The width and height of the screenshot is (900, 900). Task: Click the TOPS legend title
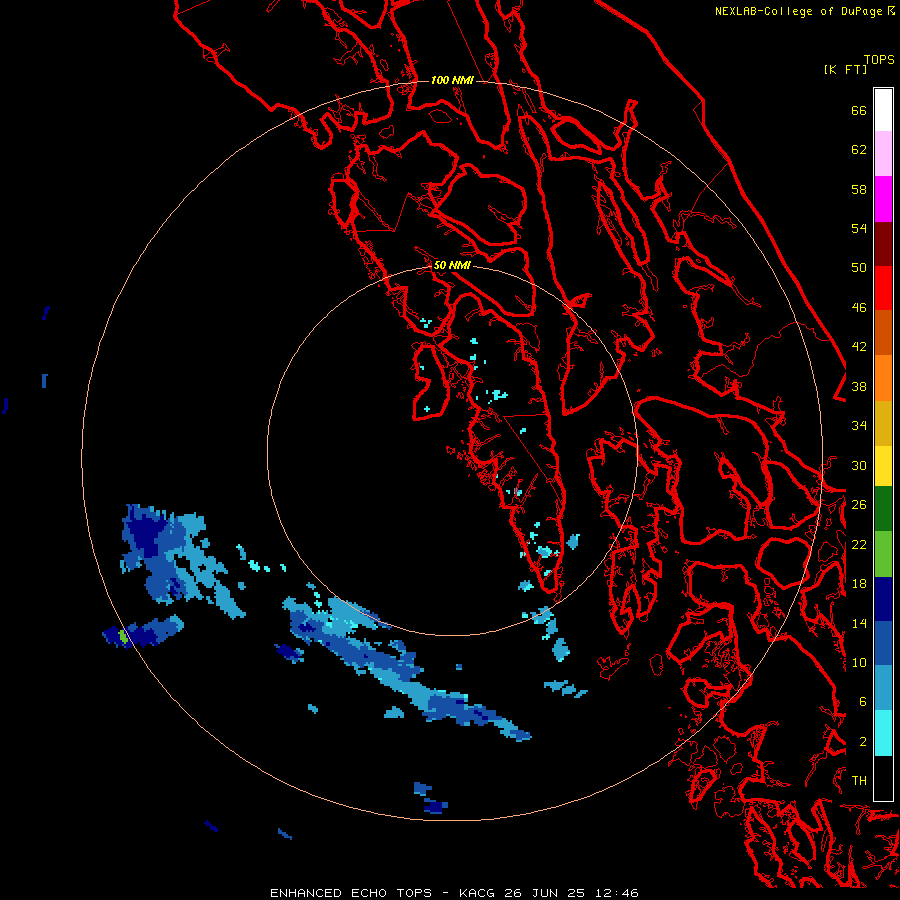879,60
